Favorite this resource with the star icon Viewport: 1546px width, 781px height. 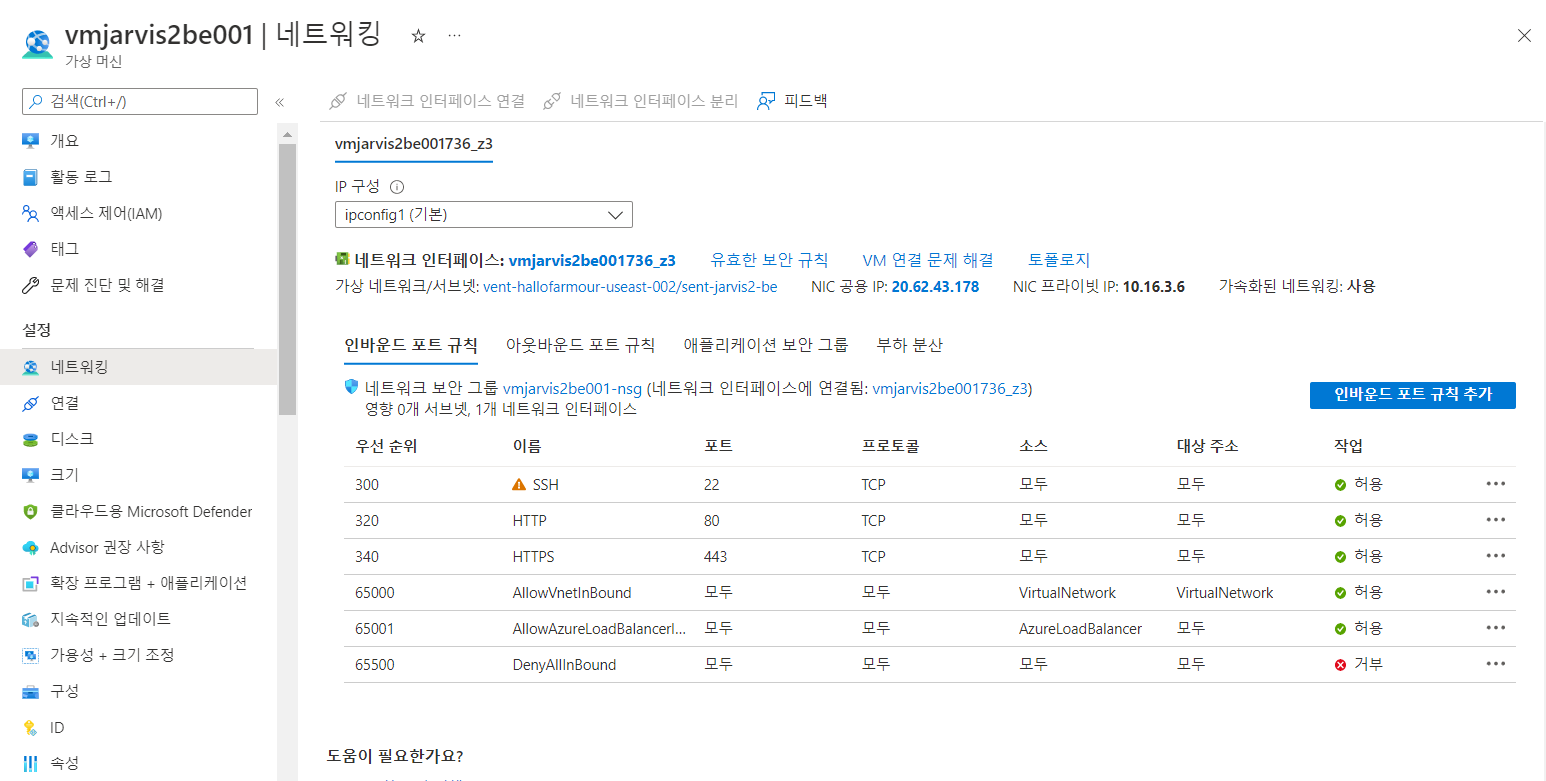[419, 35]
